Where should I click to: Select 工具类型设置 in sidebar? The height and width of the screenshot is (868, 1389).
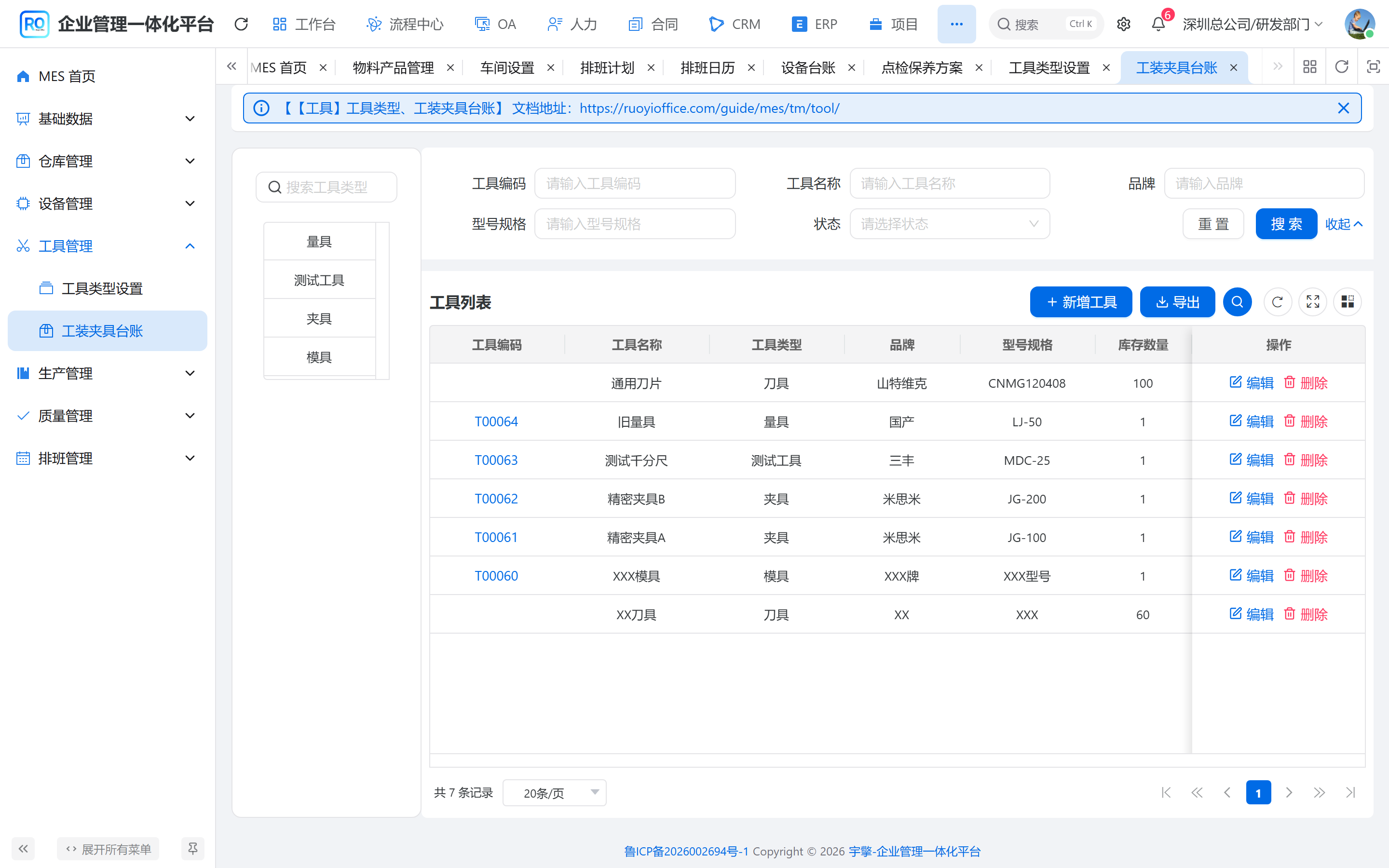(x=108, y=289)
